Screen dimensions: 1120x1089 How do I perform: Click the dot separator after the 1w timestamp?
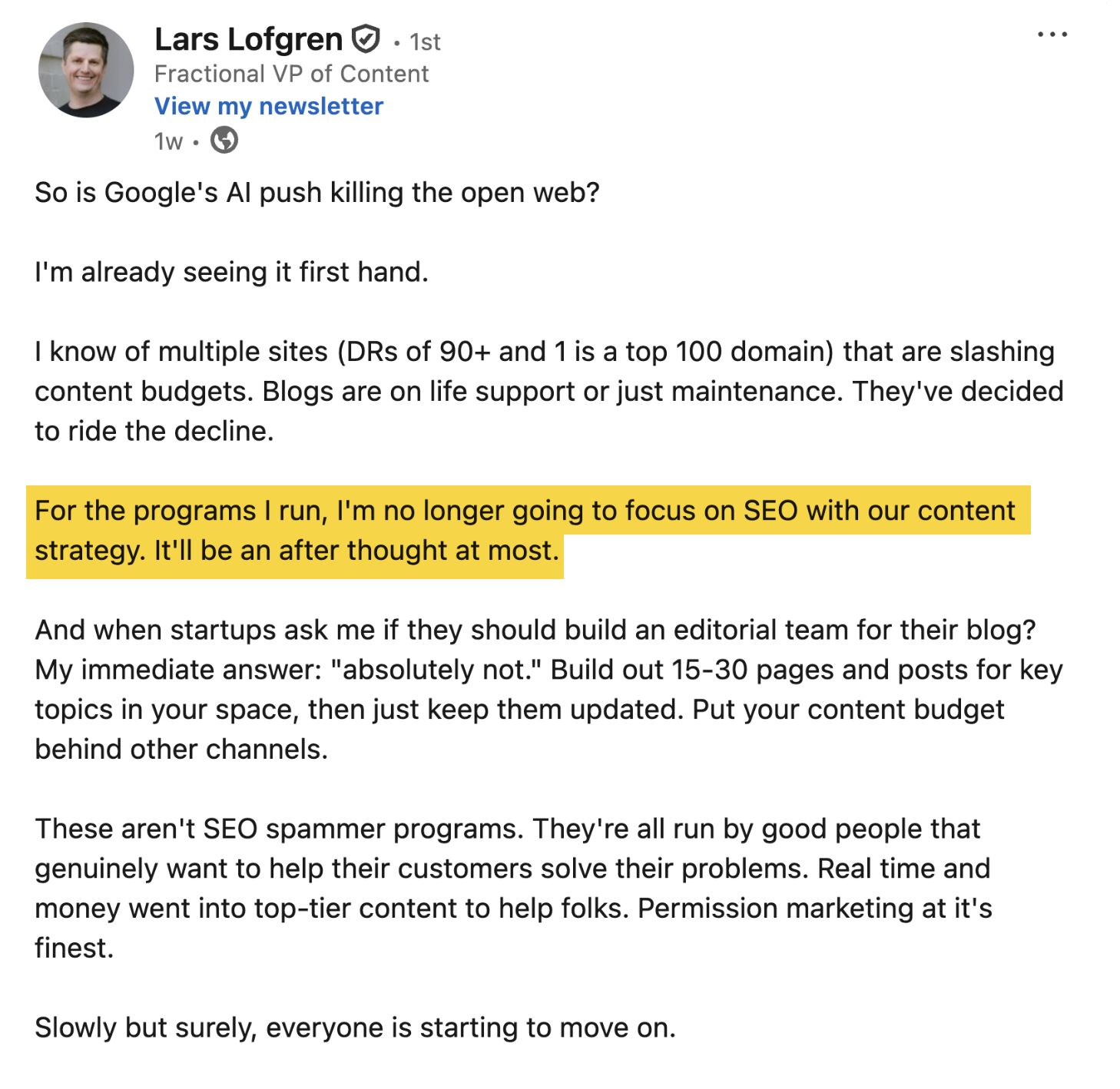197,143
